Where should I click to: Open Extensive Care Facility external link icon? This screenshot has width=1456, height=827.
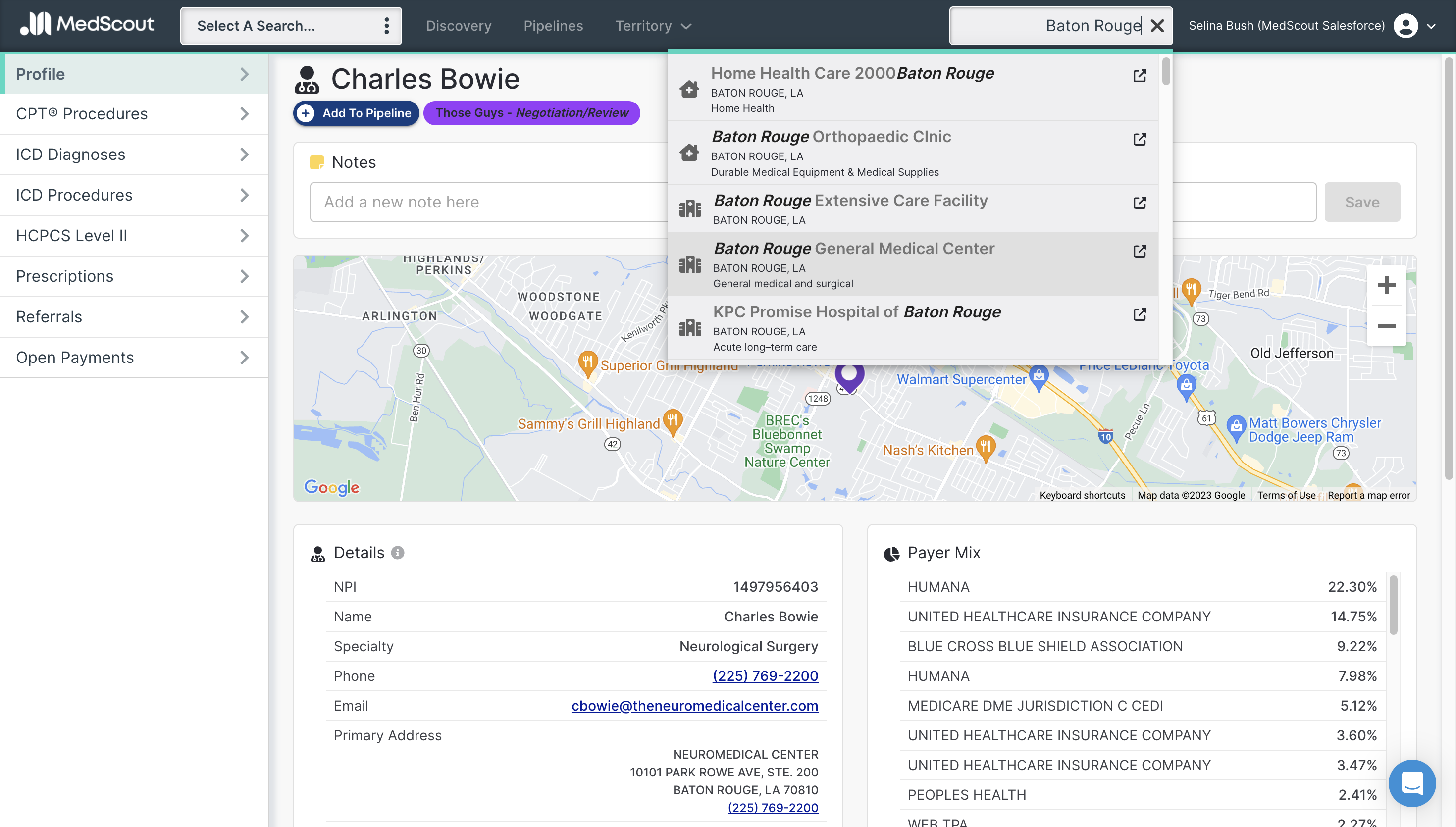click(1139, 203)
